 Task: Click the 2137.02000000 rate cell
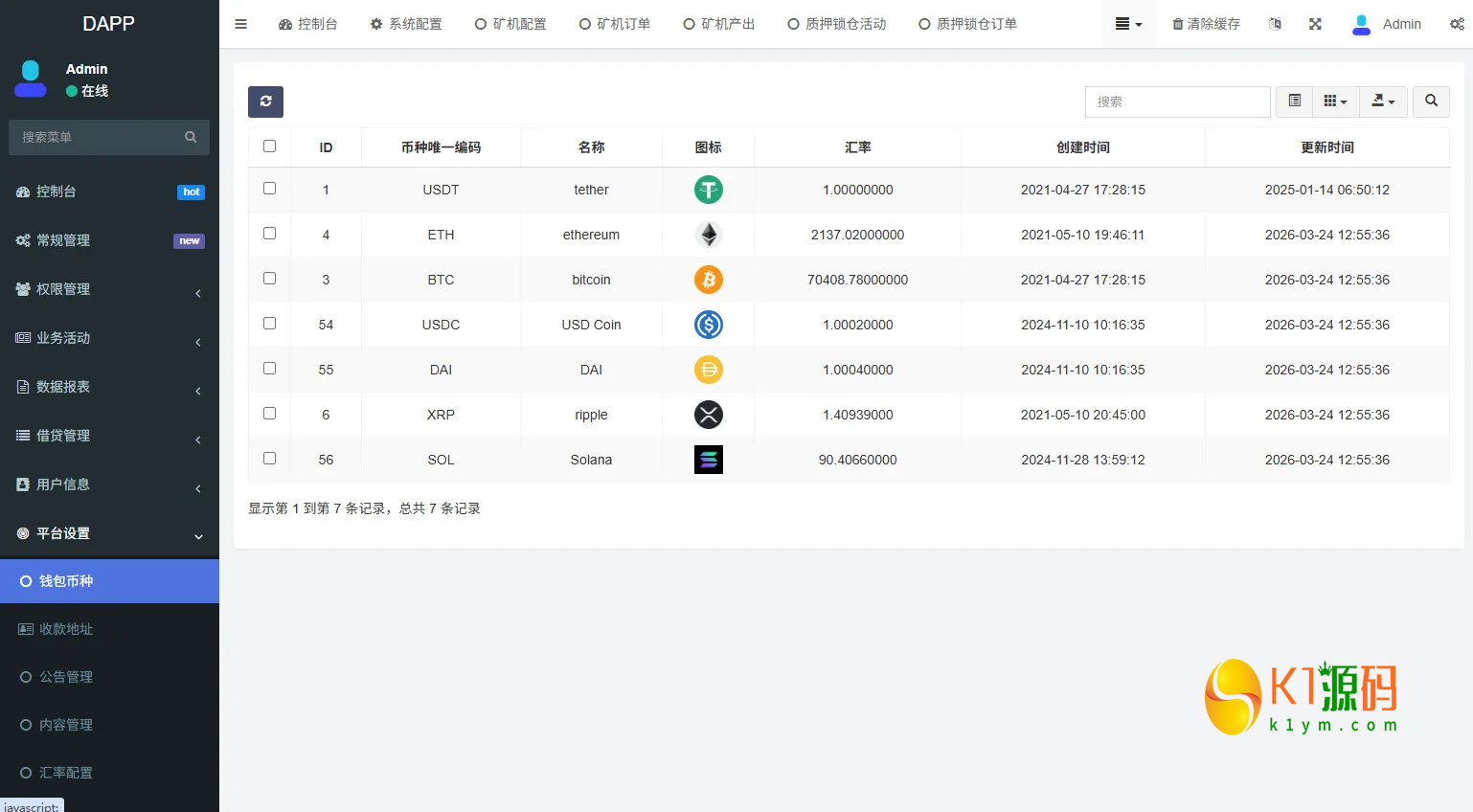[858, 235]
